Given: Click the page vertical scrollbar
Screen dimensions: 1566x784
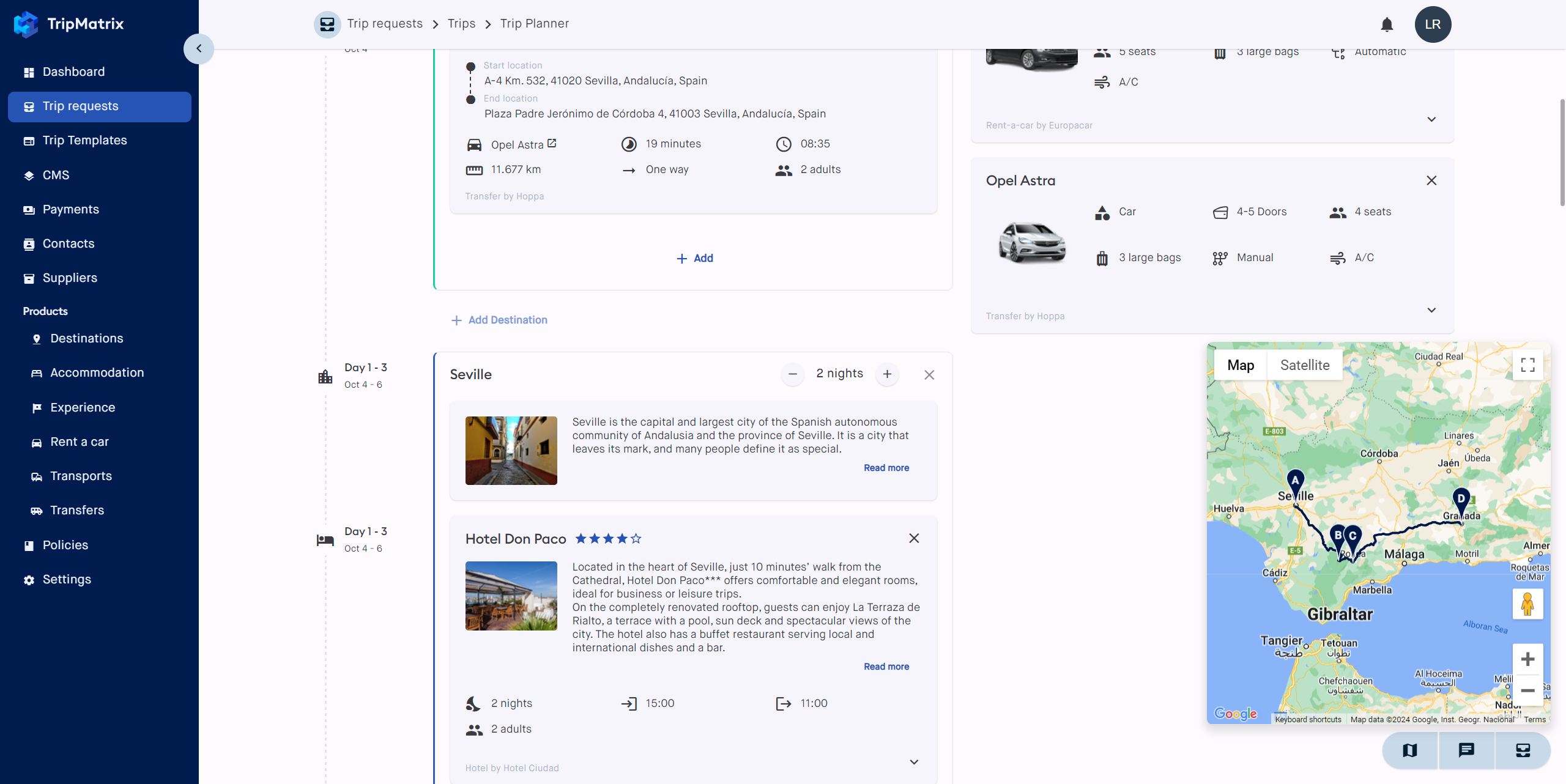Looking at the screenshot, I should pos(1562,153).
